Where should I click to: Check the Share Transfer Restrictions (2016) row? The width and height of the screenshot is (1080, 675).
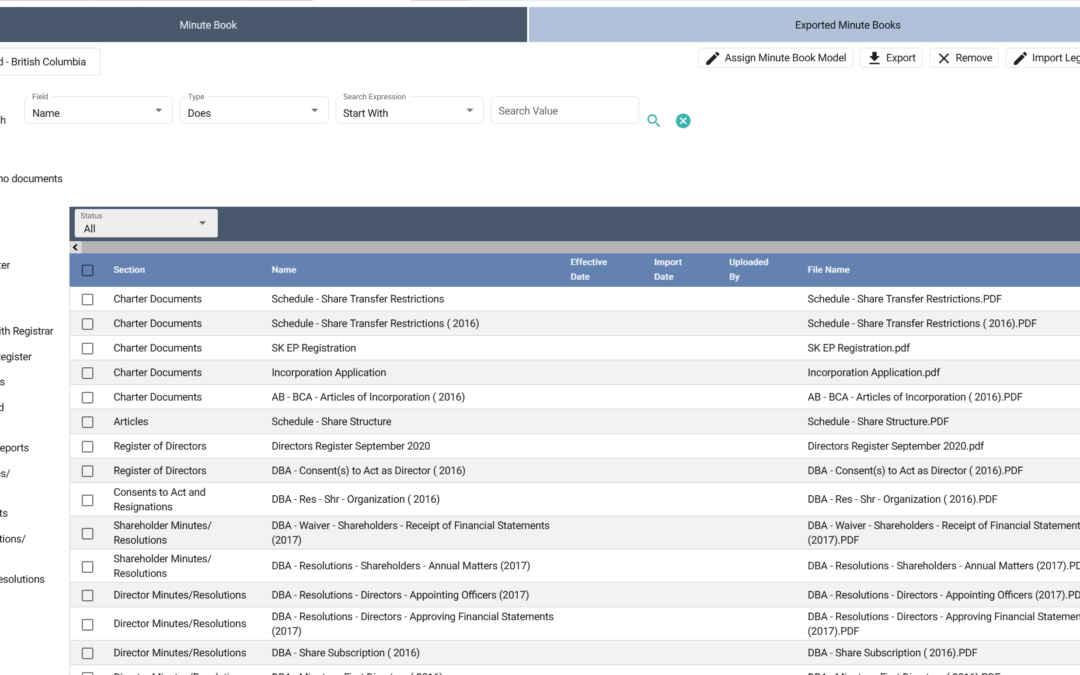[x=87, y=324]
